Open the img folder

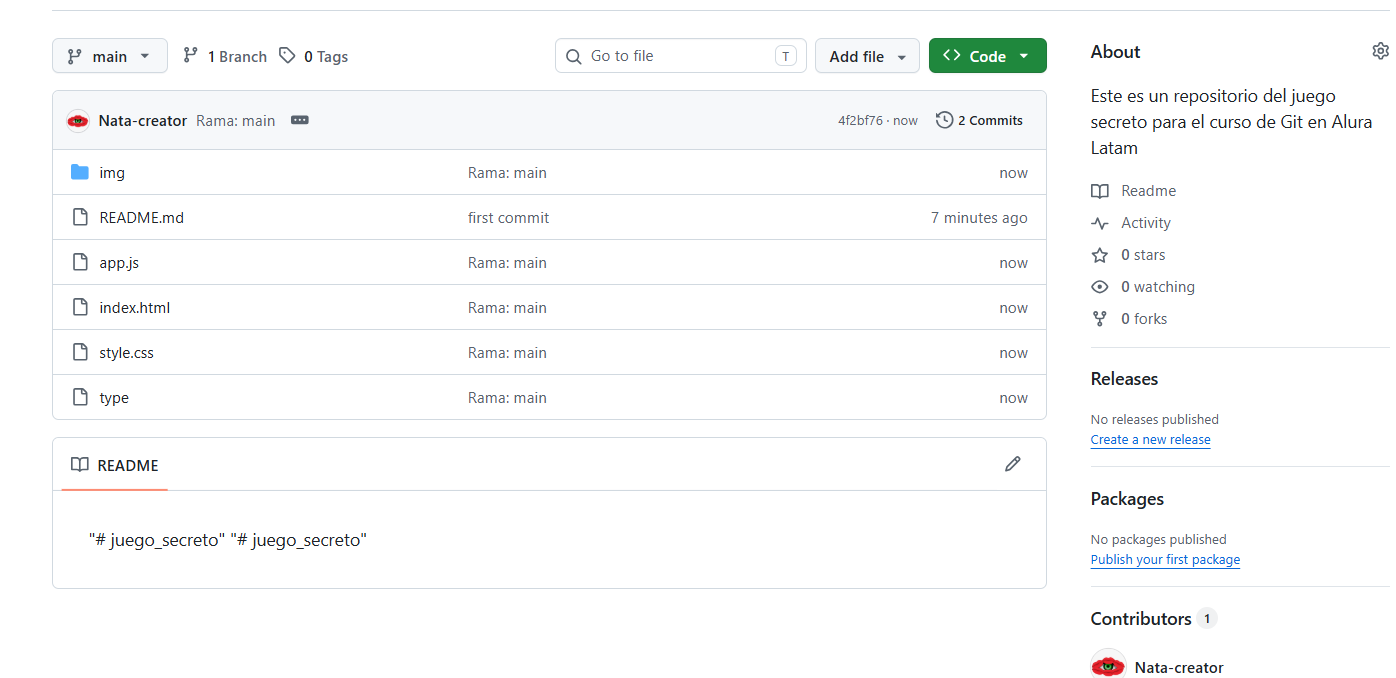[112, 172]
